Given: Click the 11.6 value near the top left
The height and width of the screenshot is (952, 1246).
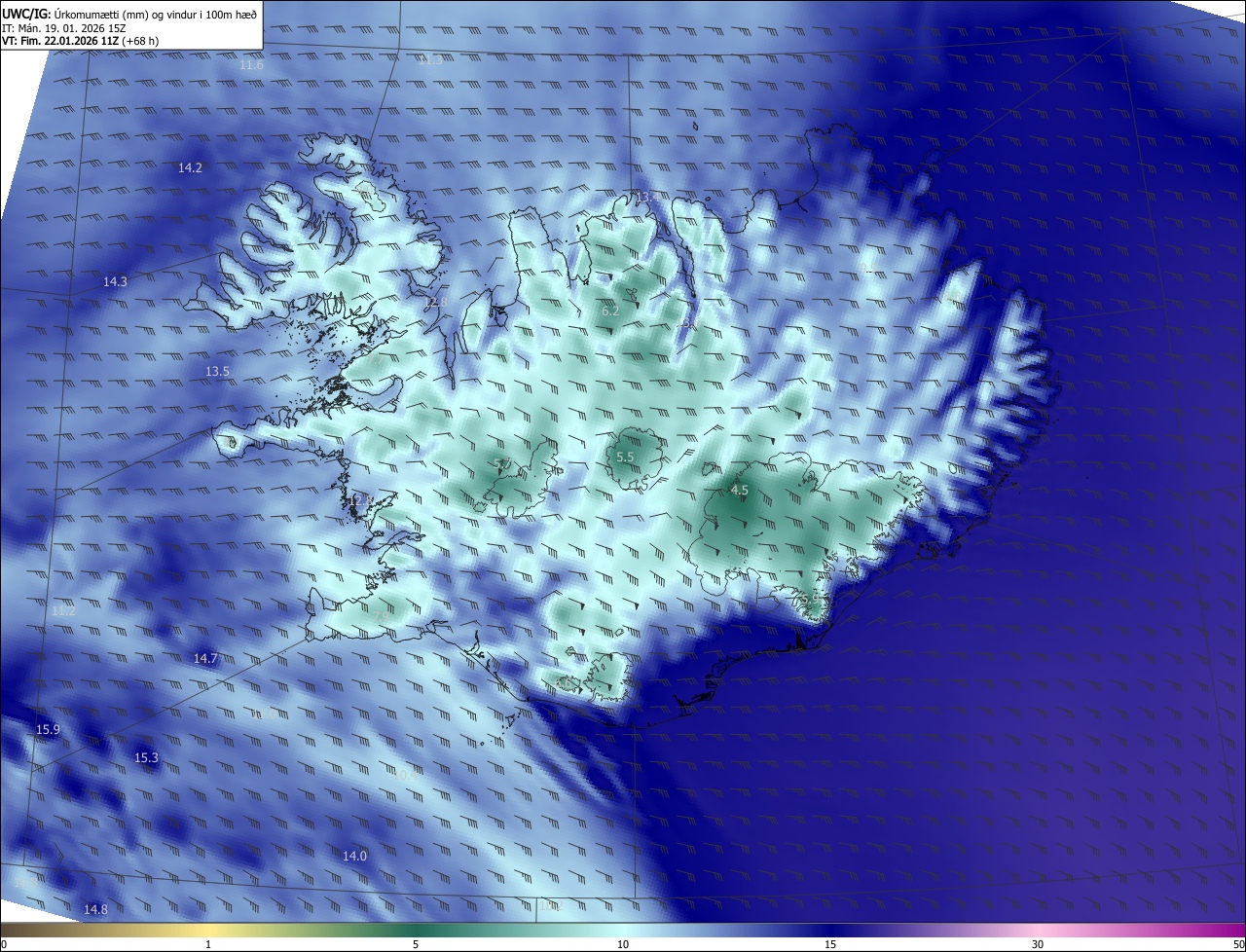Looking at the screenshot, I should 251,65.
